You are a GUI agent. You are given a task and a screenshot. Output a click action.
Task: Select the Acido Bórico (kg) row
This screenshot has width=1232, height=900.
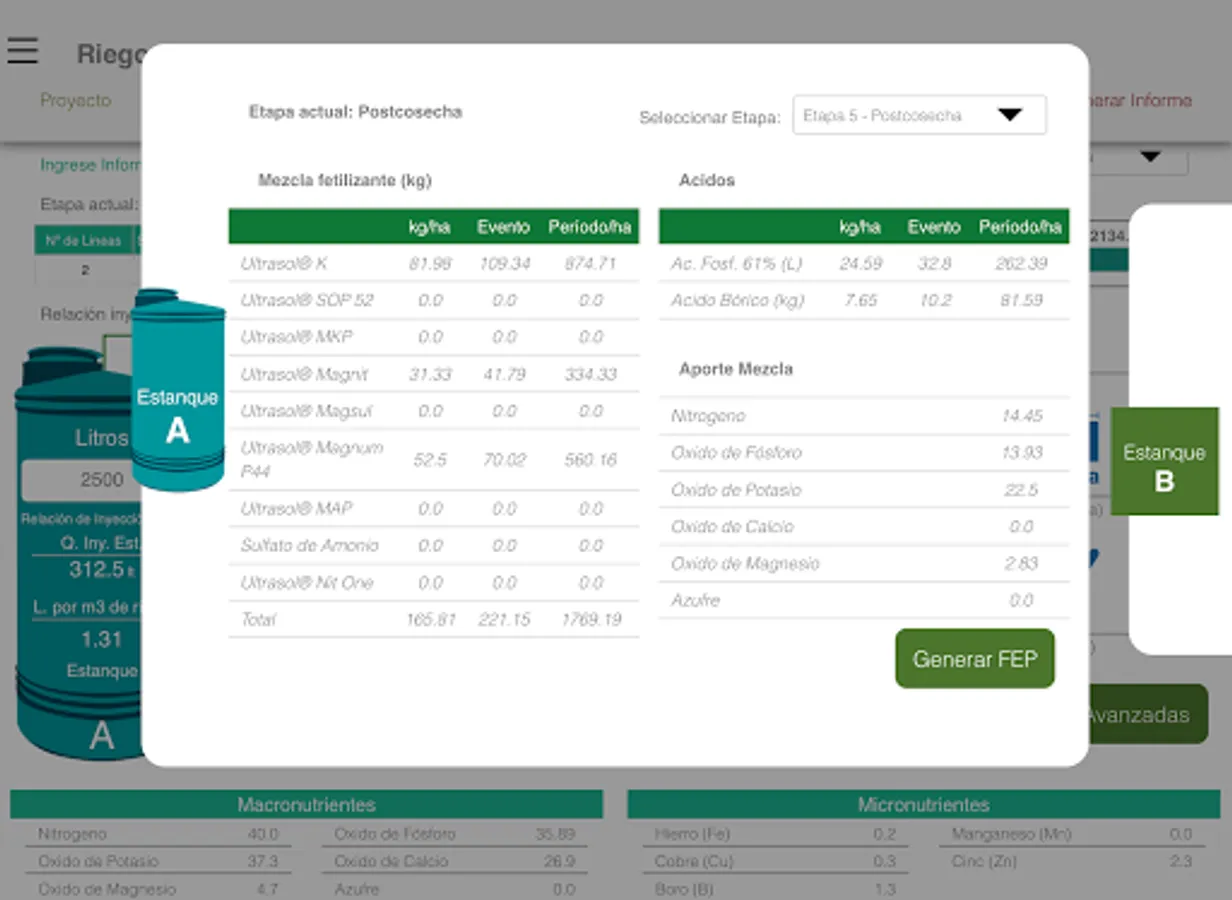(864, 300)
